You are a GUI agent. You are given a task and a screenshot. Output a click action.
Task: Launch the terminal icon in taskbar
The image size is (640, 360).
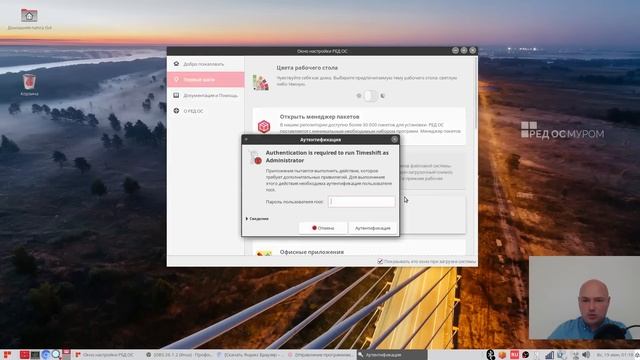[x=35, y=354]
